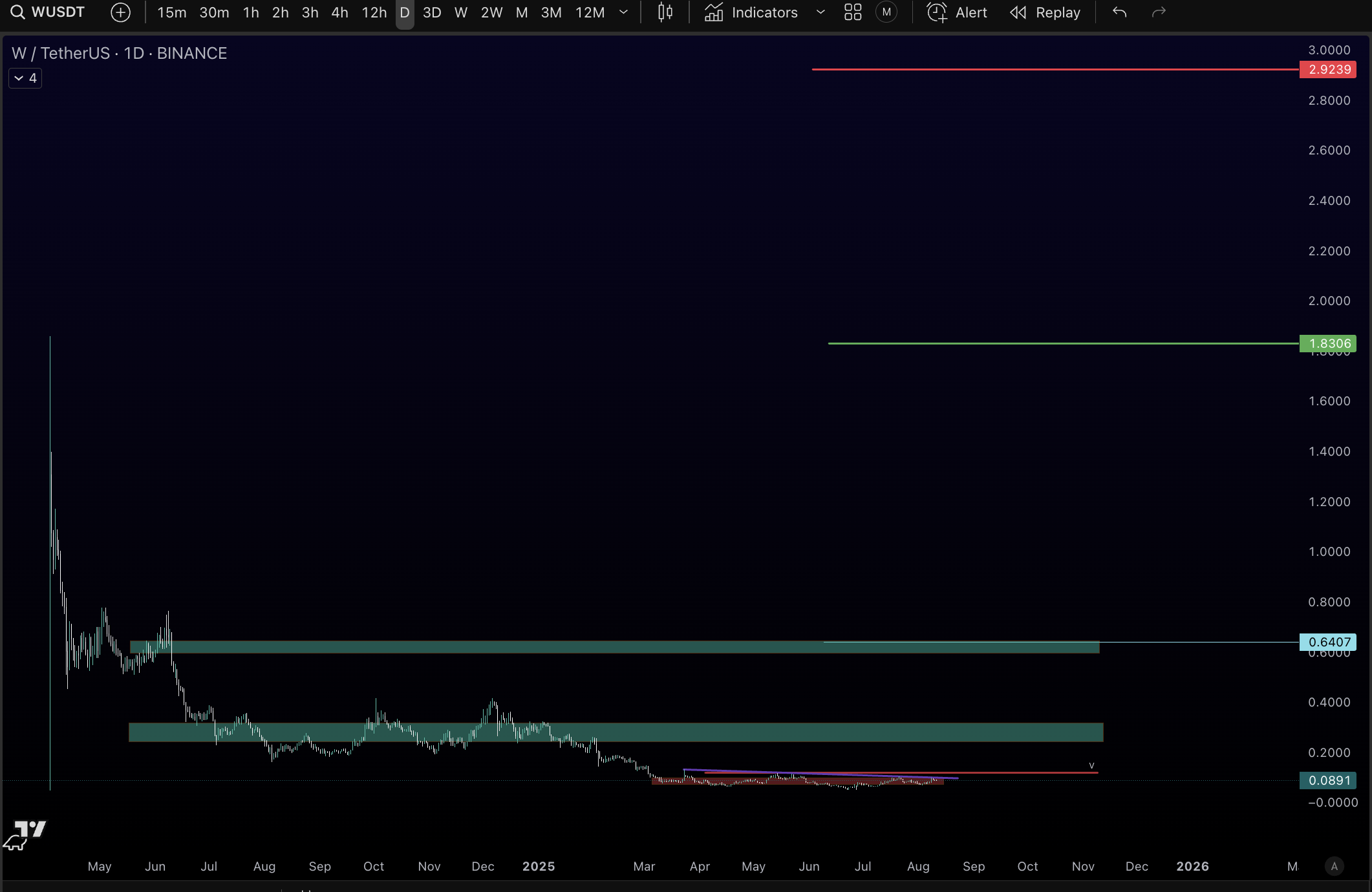
Task: Click the red 2.9239 price label
Action: click(x=1328, y=69)
